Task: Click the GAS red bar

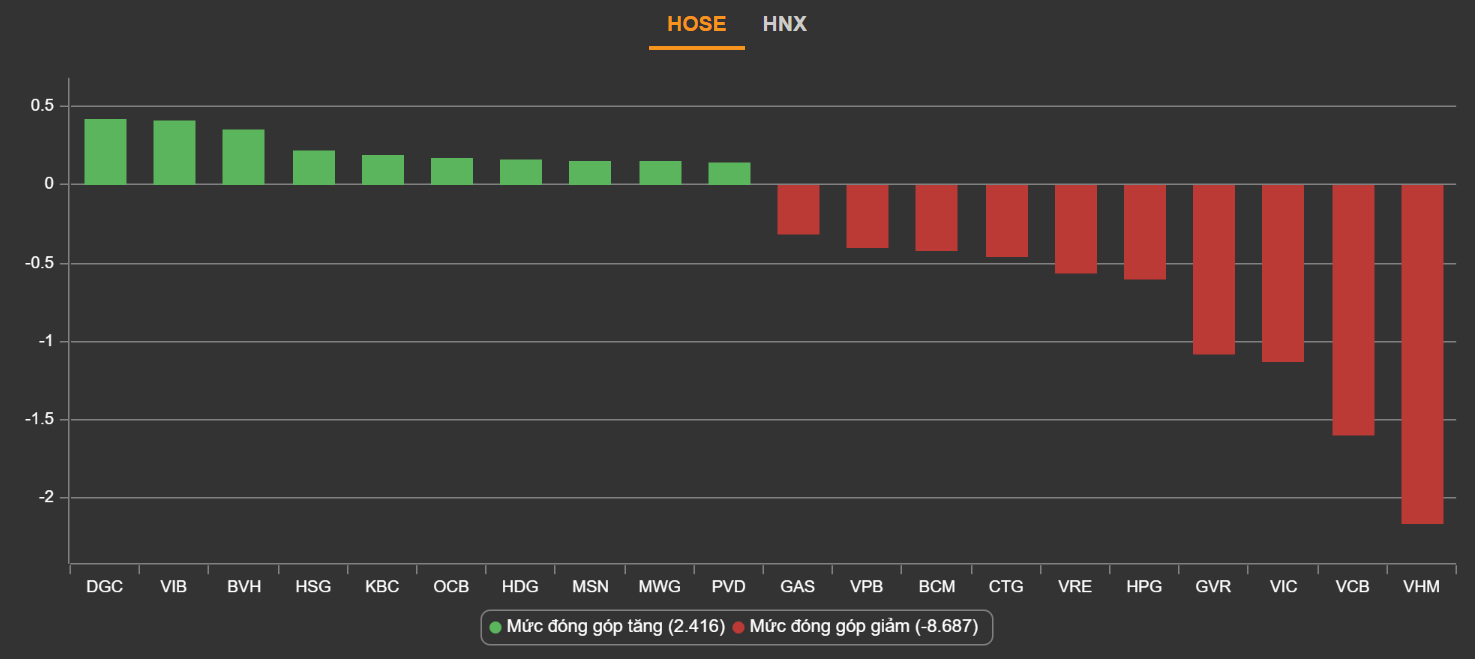Action: (798, 209)
